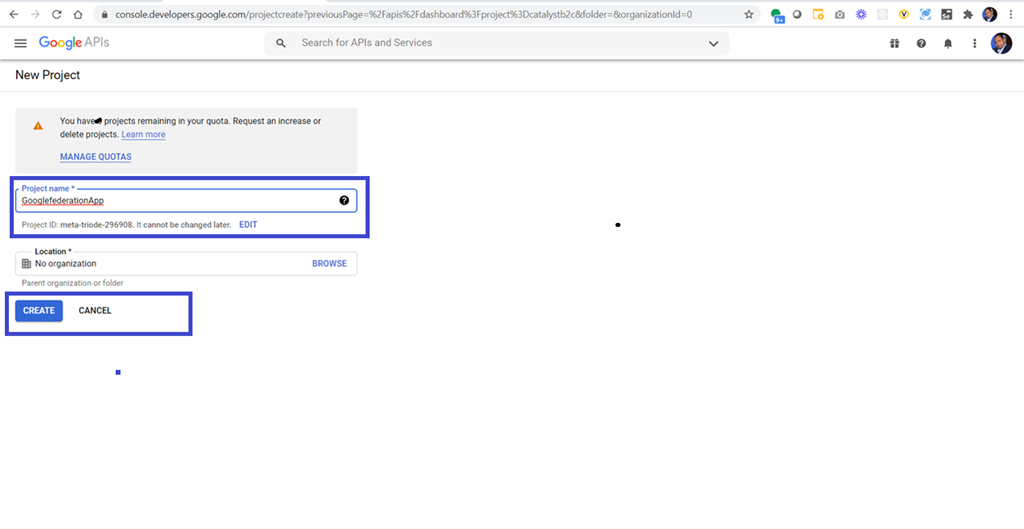Click the Search for APIs and Services box
Image resolution: width=1024 pixels, height=529 pixels.
(496, 43)
